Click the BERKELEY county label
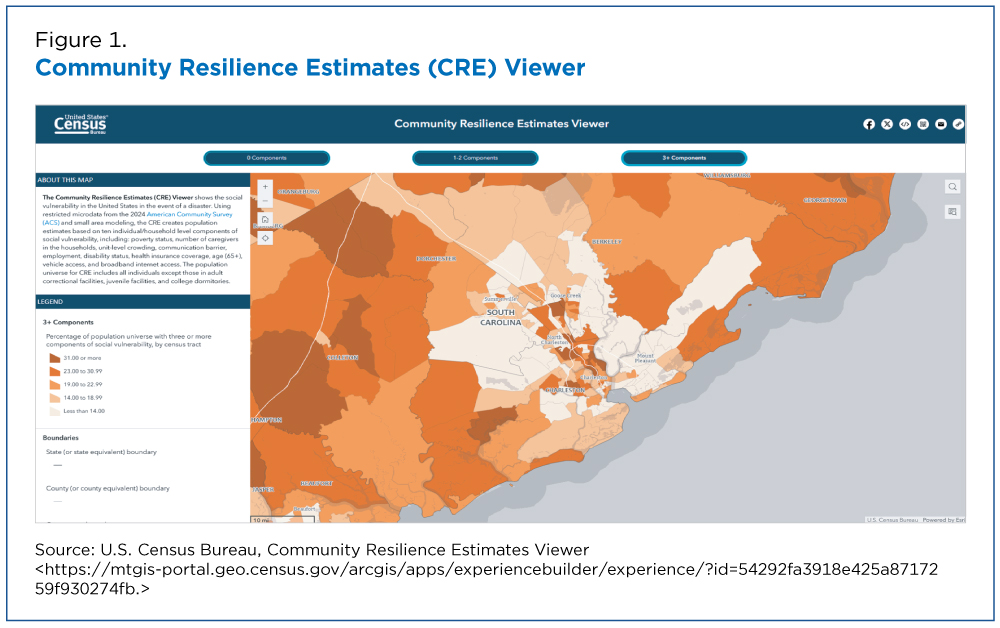 tap(607, 242)
